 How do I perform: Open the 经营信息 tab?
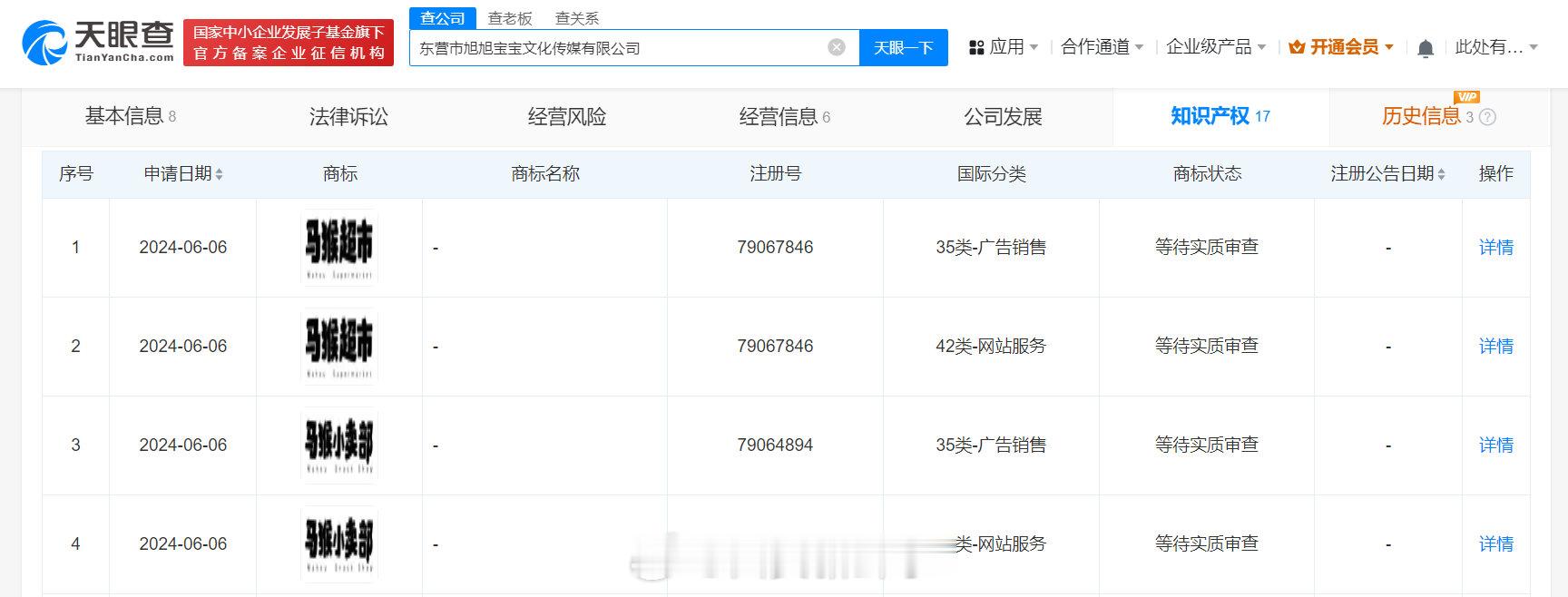(x=785, y=116)
